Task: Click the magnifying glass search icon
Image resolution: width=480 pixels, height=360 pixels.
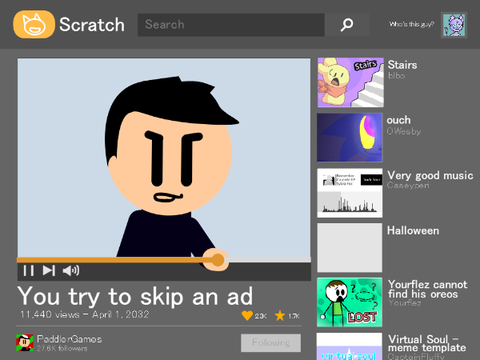Action: [x=347, y=25]
